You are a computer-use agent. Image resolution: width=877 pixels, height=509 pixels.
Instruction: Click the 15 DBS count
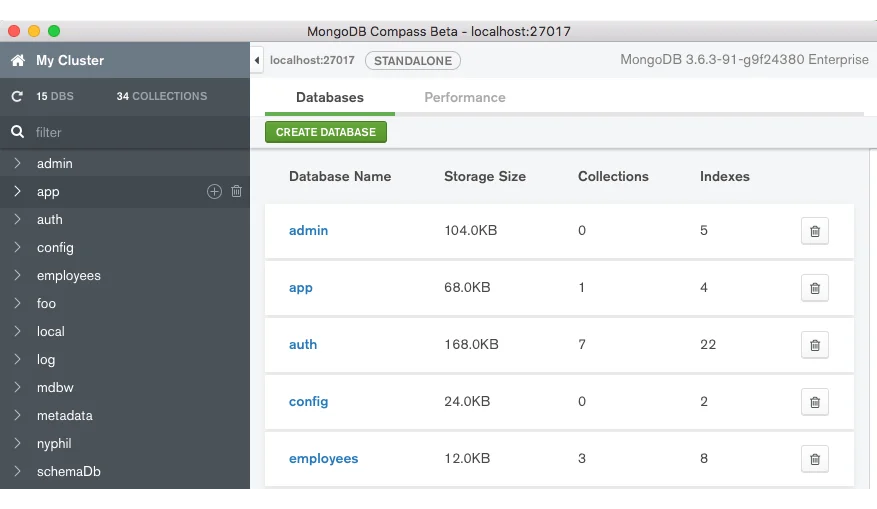(55, 96)
